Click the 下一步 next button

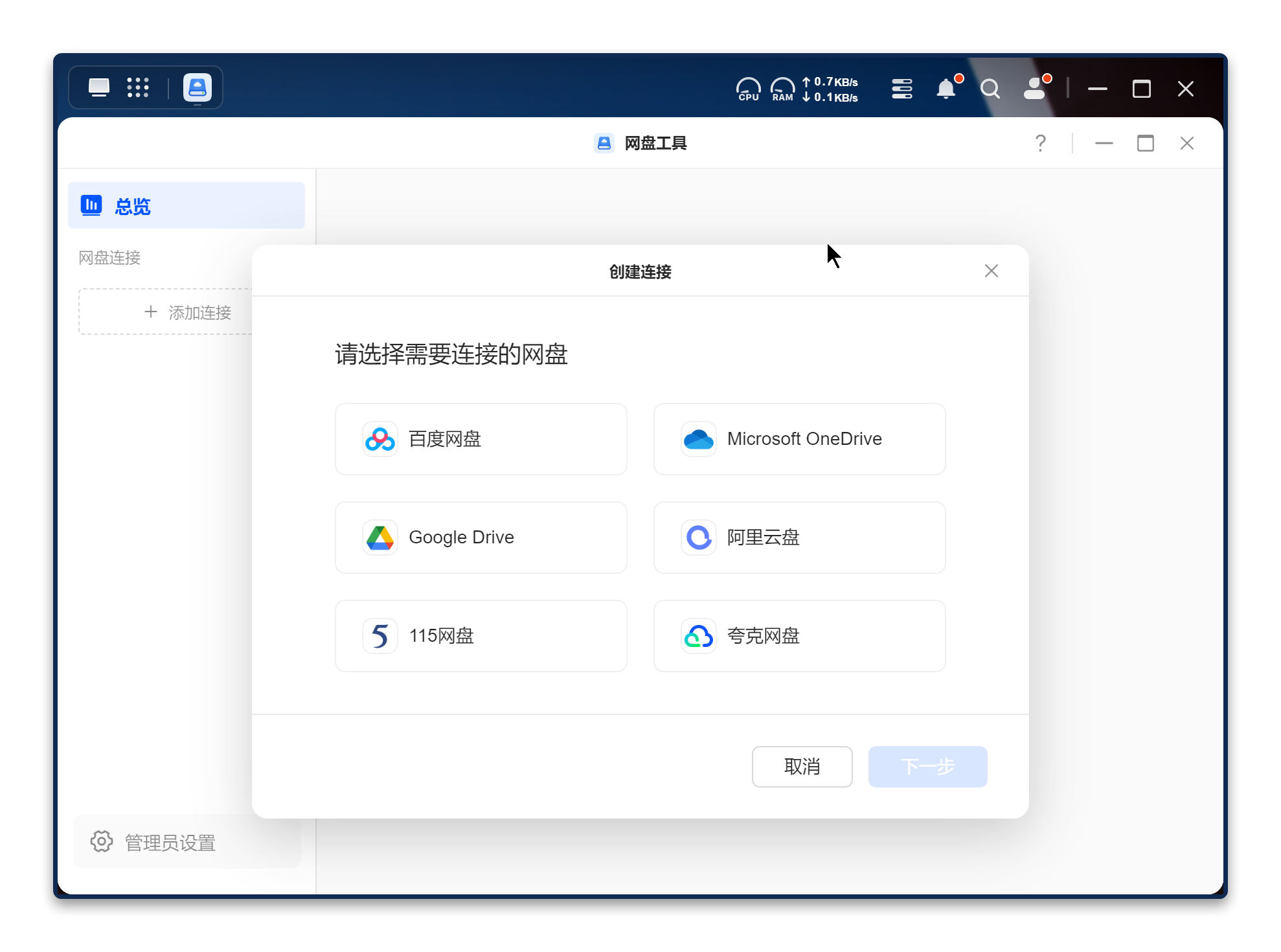pyautogui.click(x=927, y=767)
